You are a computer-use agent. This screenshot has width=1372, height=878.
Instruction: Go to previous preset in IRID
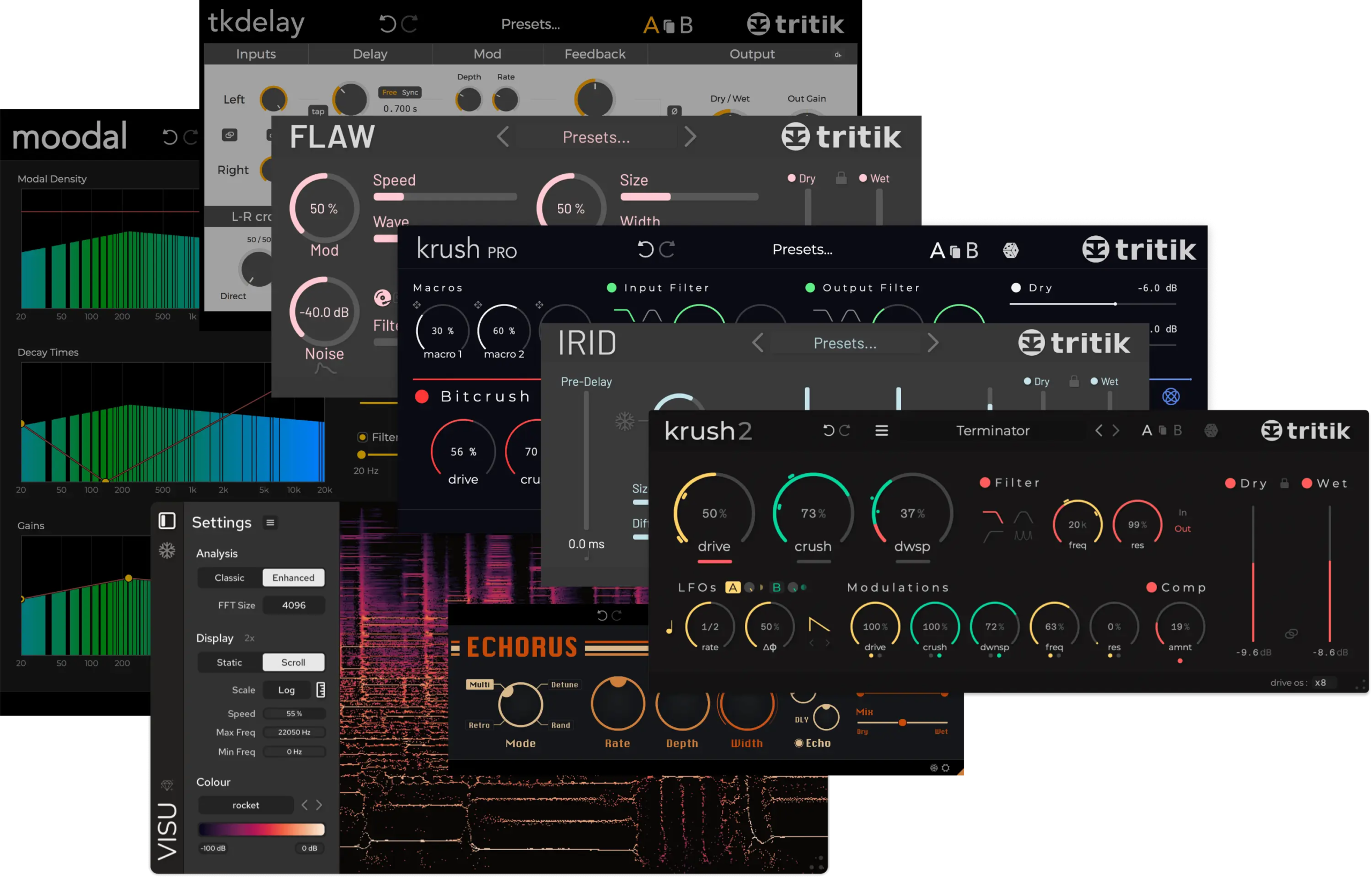[757, 343]
